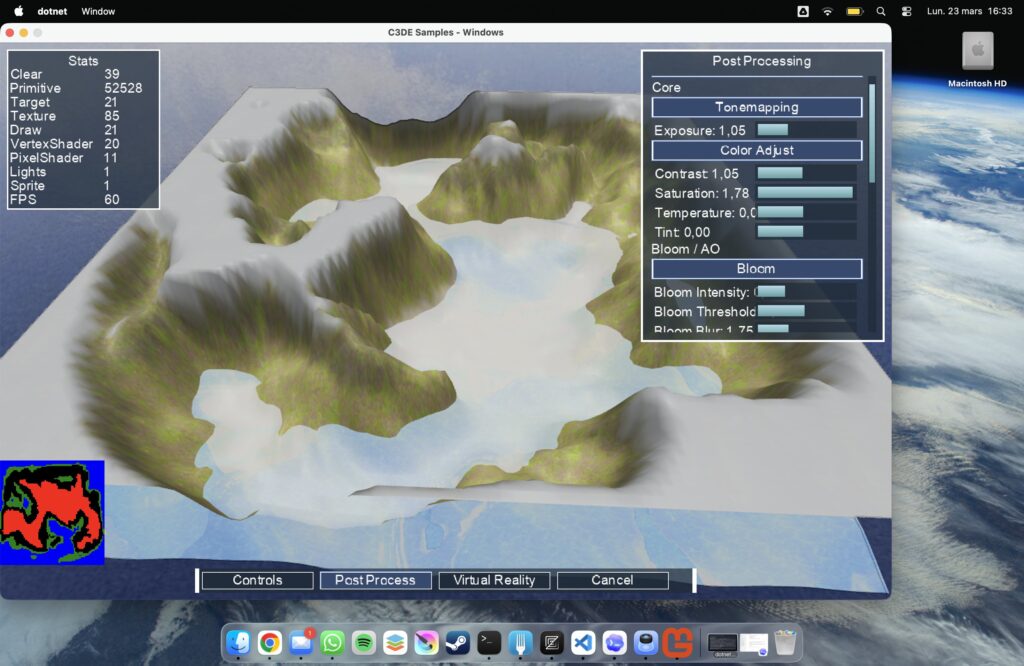
Task: Open the Controls panel button
Action: (257, 580)
